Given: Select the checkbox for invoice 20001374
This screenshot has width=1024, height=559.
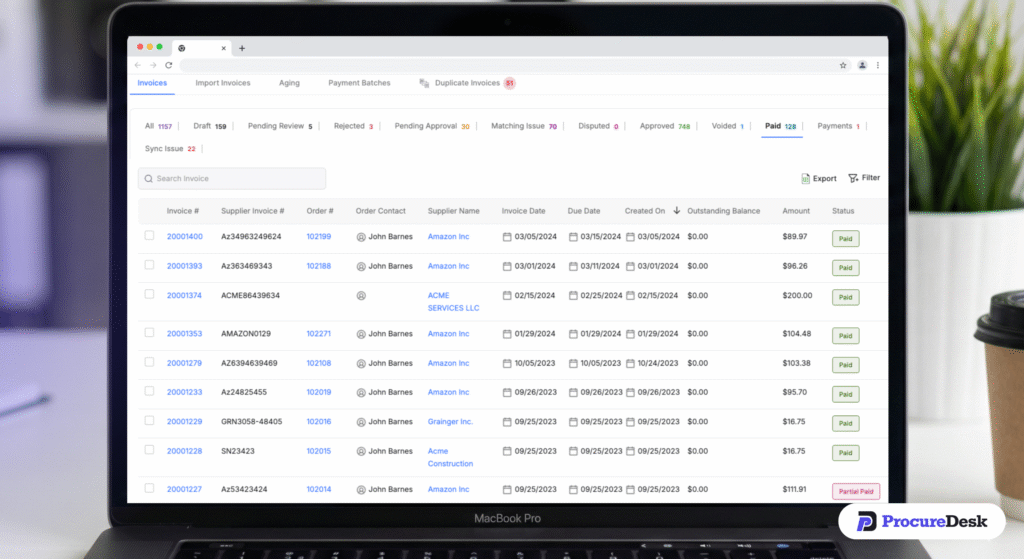Looking at the screenshot, I should pyautogui.click(x=149, y=295).
